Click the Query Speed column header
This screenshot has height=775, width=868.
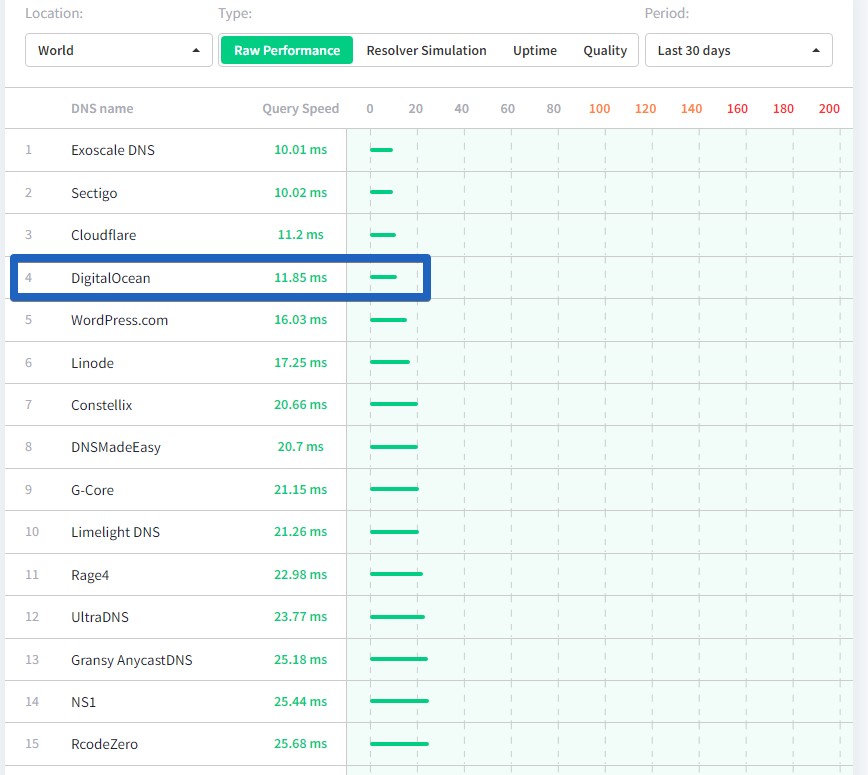tap(301, 108)
